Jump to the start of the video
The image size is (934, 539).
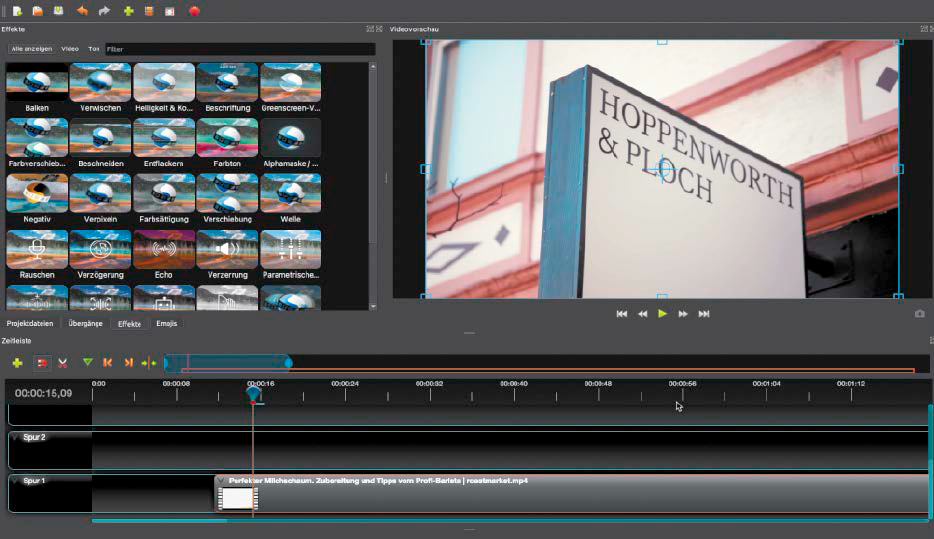pyautogui.click(x=621, y=314)
